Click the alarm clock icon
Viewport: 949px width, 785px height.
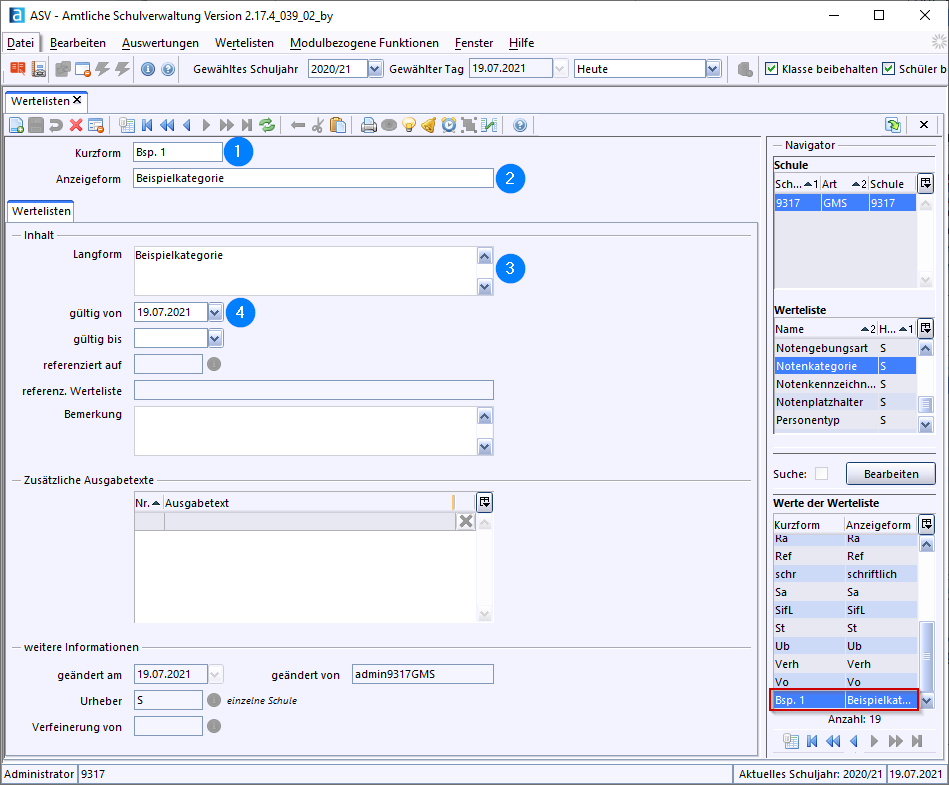pos(448,125)
